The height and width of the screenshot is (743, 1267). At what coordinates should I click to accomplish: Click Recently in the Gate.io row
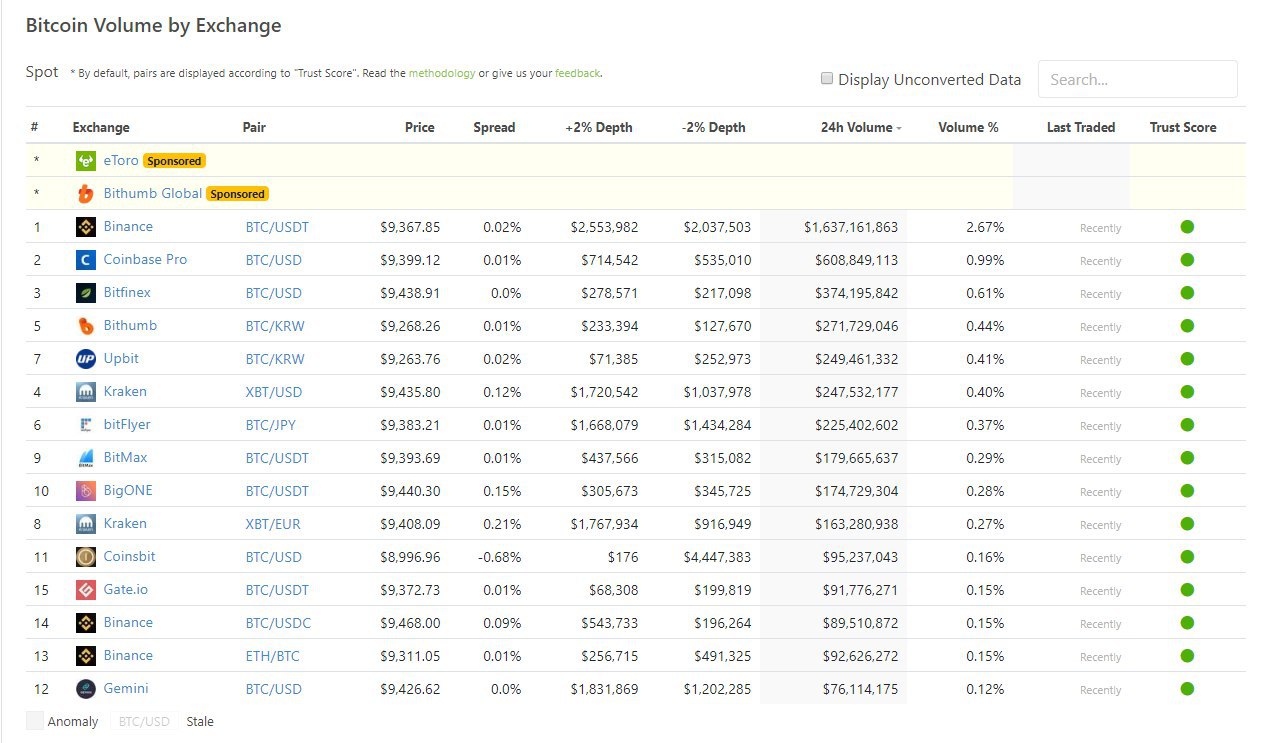[1100, 591]
